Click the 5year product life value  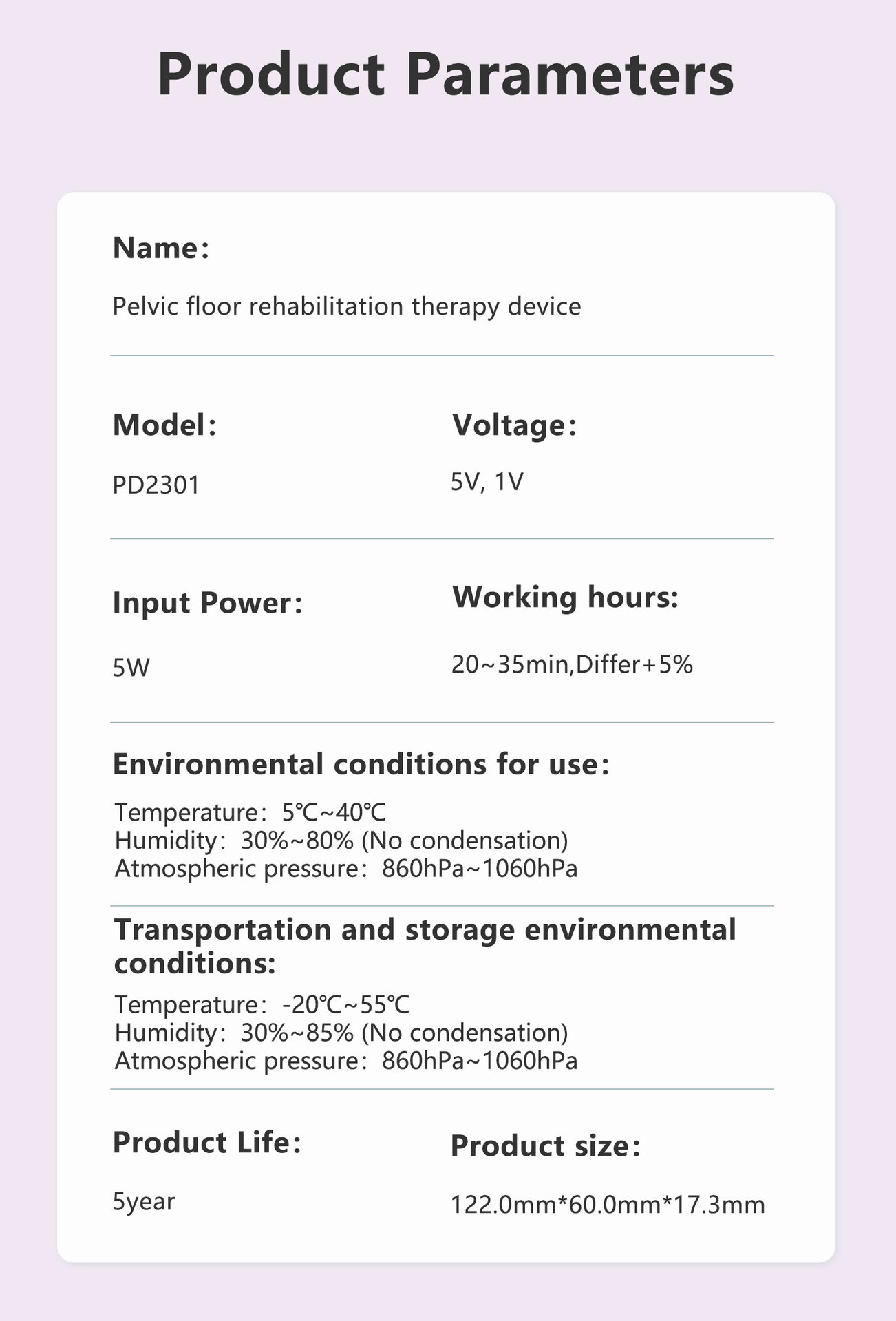click(144, 1202)
